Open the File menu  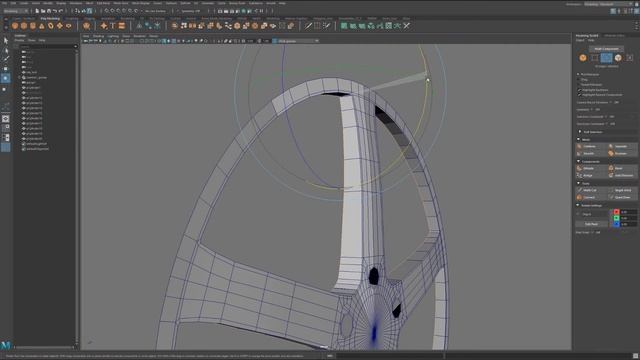(5, 3)
